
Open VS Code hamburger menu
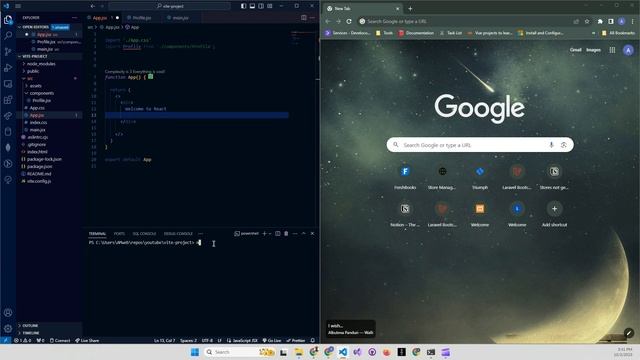click(x=18, y=6)
